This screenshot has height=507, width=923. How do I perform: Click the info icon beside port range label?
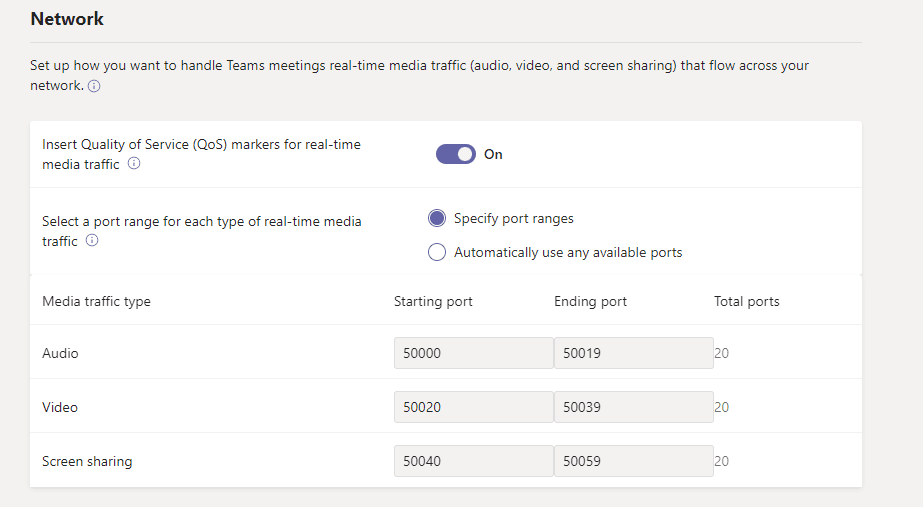pyautogui.click(x=92, y=241)
